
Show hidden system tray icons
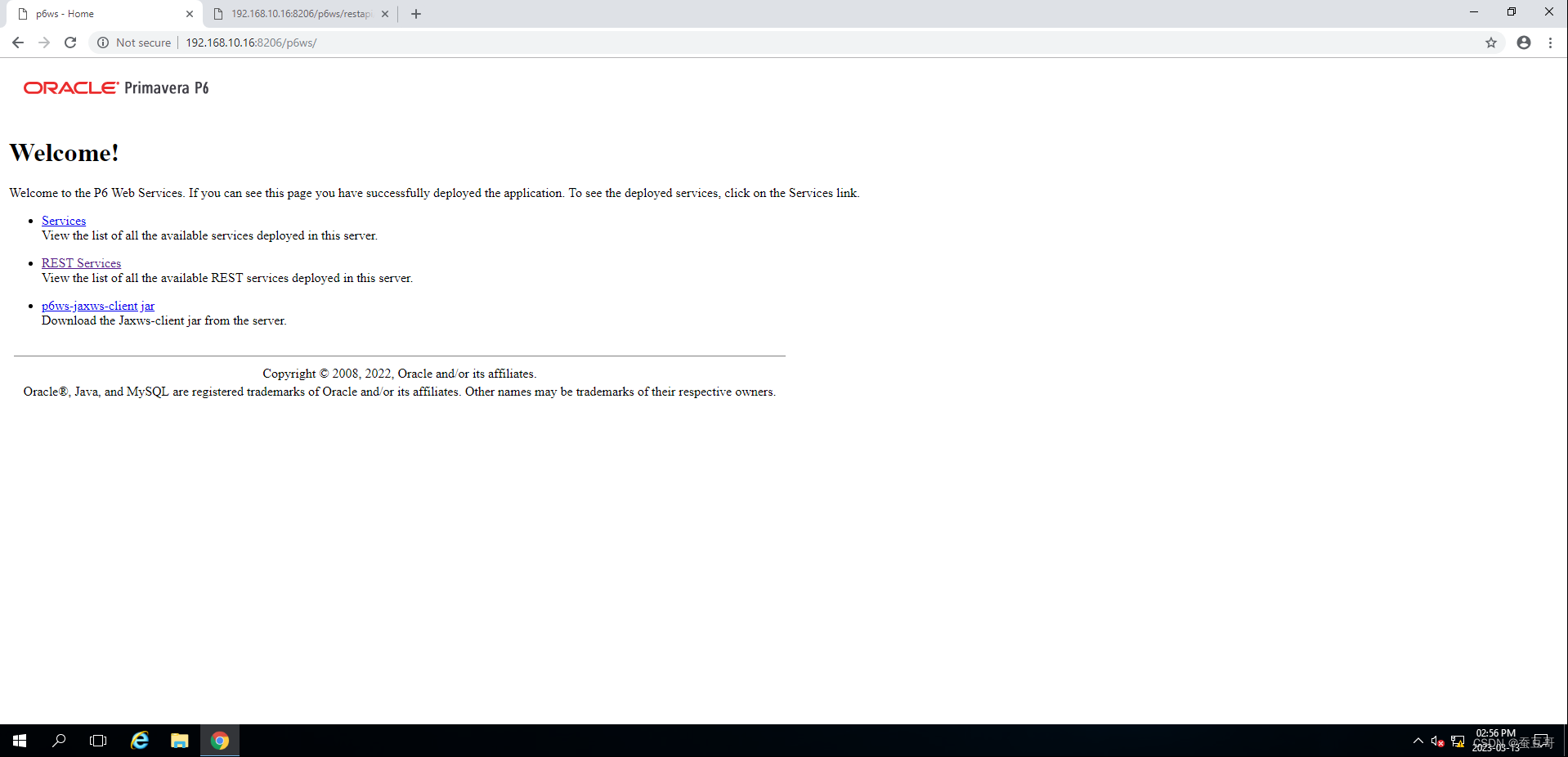coord(1418,741)
